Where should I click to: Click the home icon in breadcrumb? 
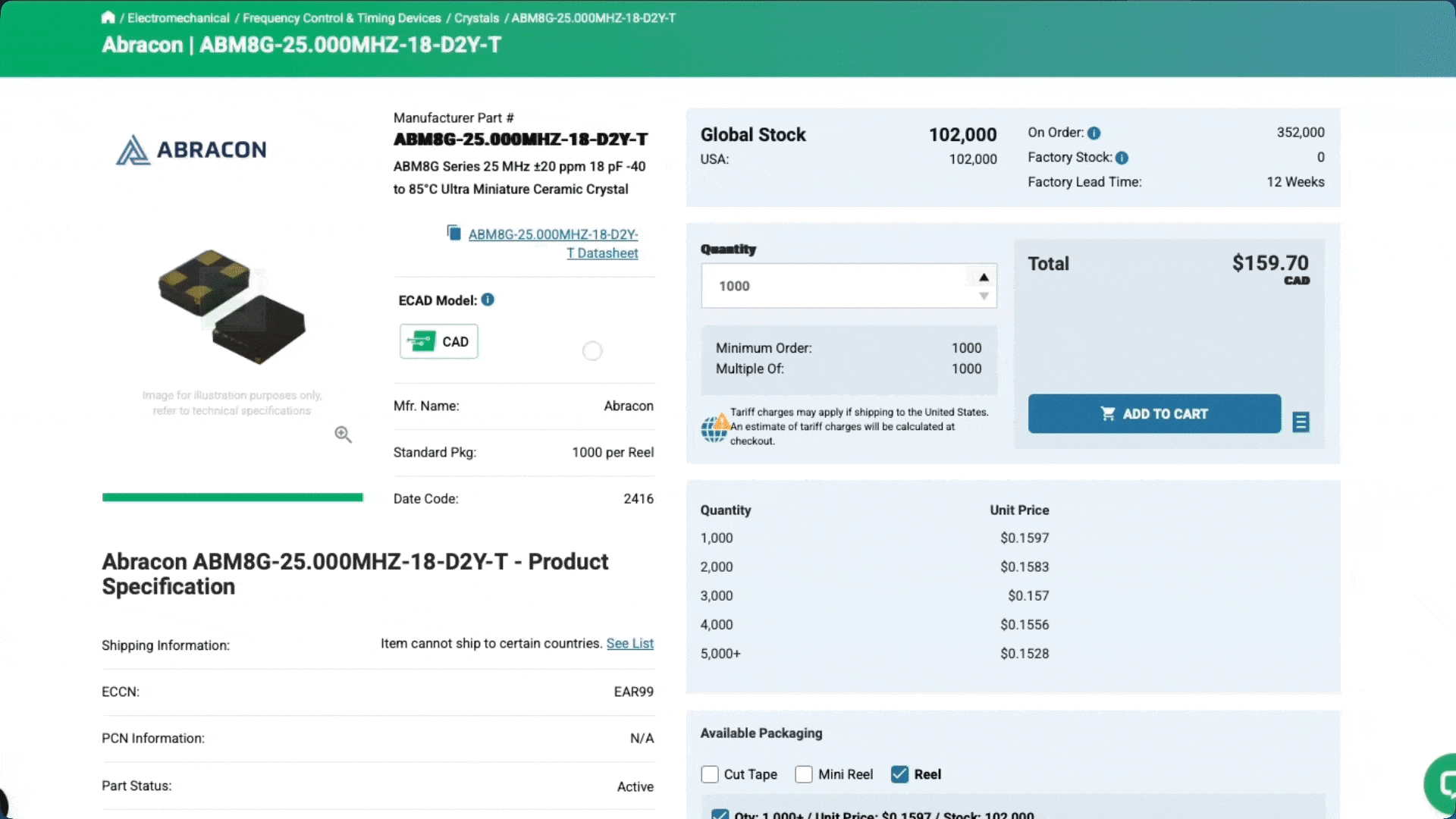(x=108, y=17)
